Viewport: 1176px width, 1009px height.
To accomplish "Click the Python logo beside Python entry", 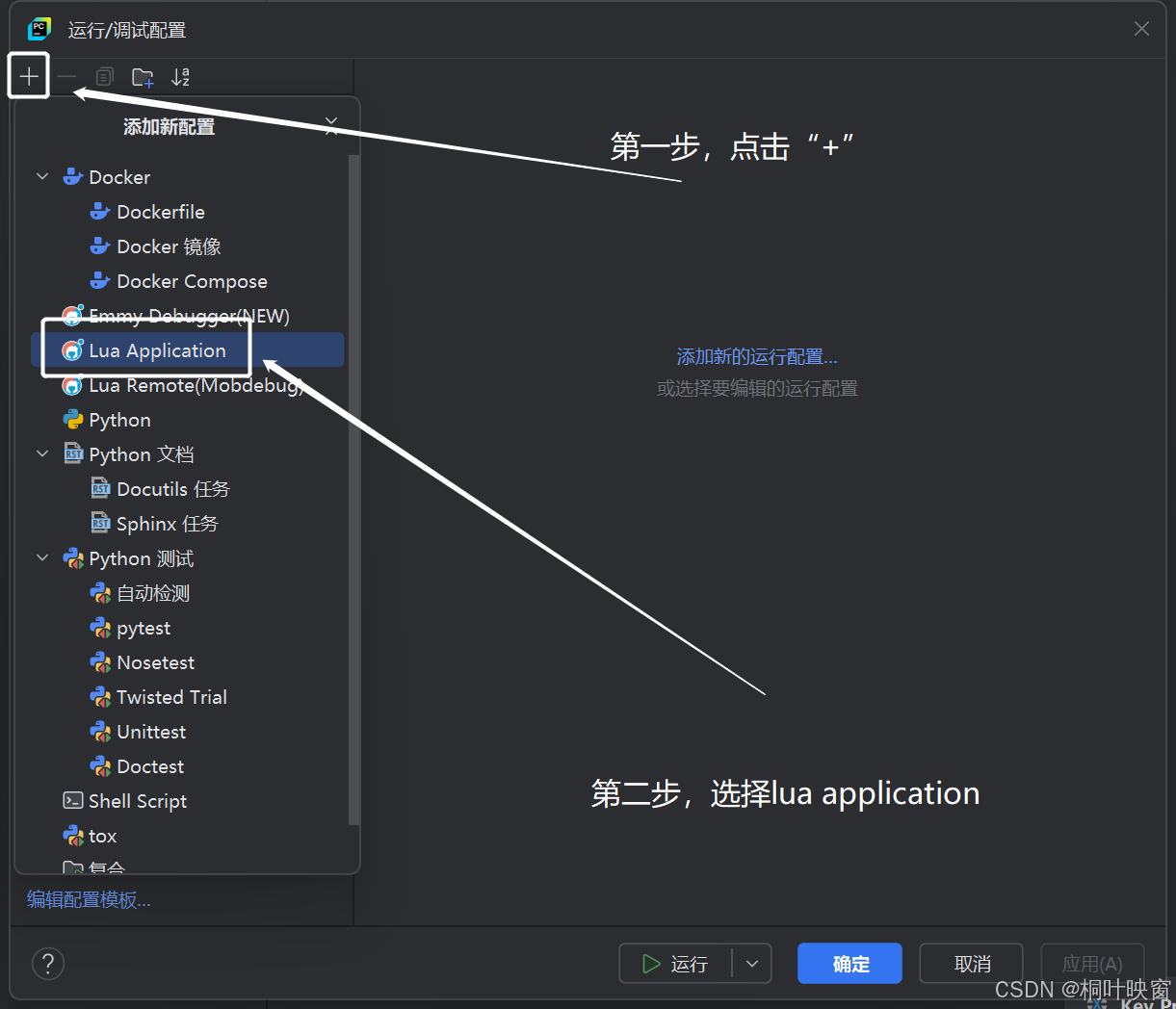I will coord(73,420).
